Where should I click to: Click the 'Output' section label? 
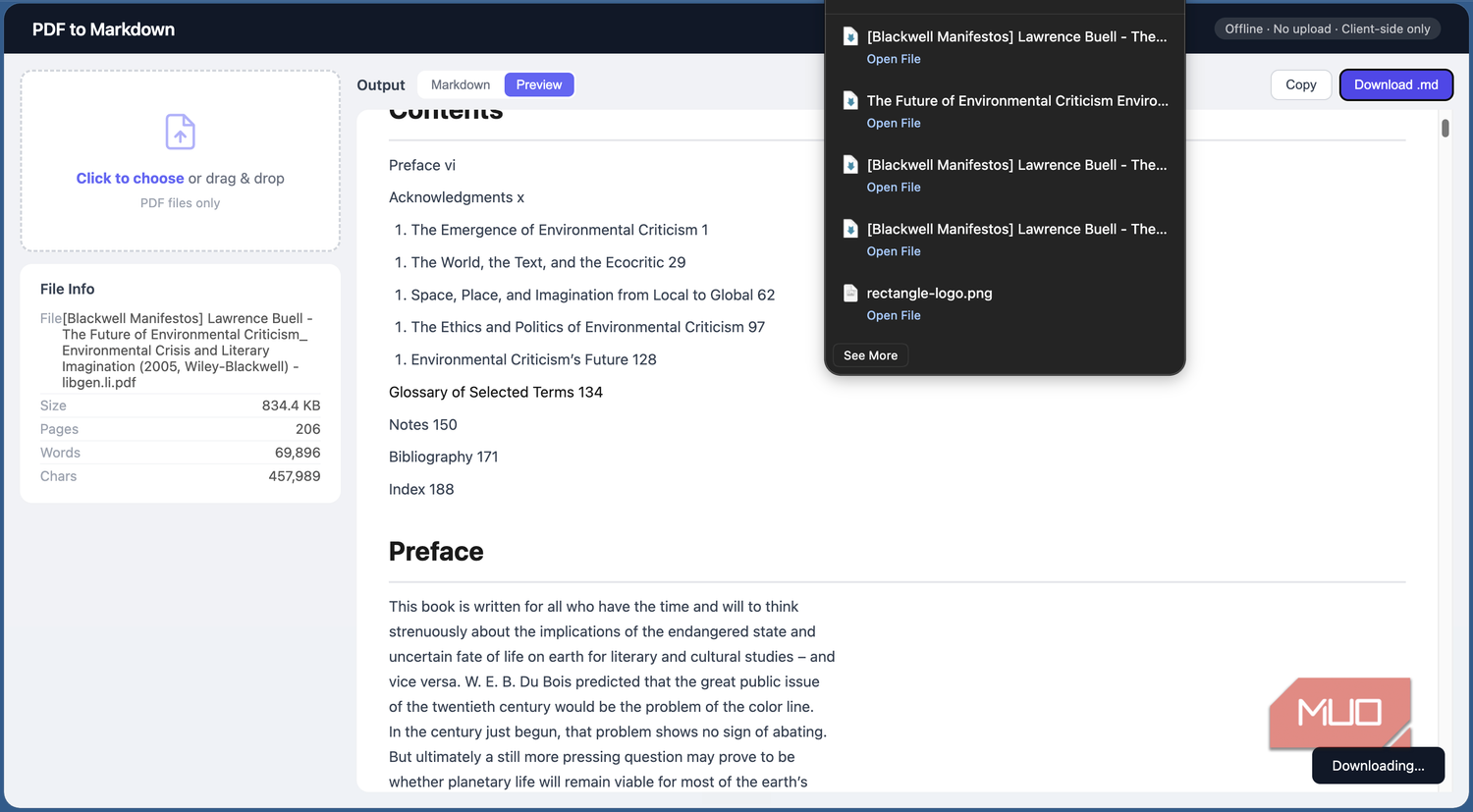tap(381, 85)
